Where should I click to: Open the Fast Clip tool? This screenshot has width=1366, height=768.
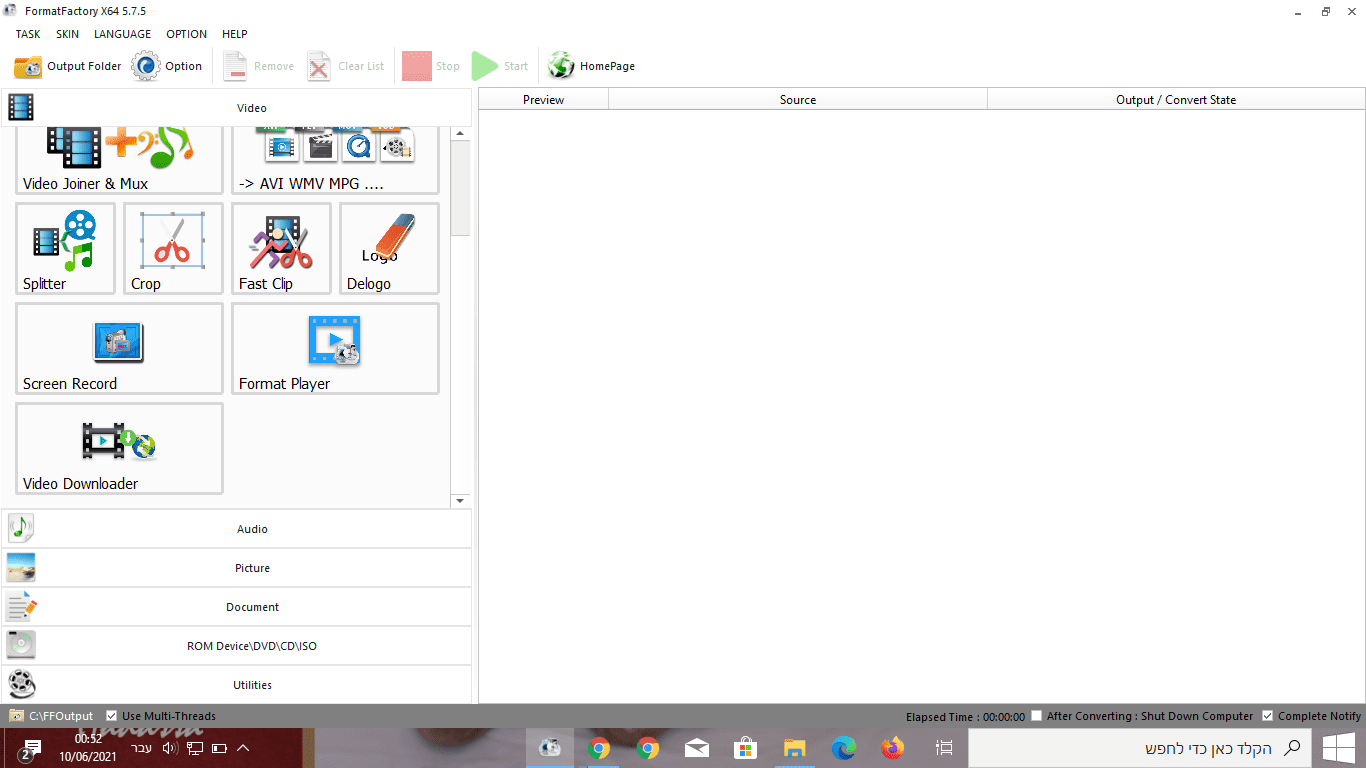(x=281, y=249)
